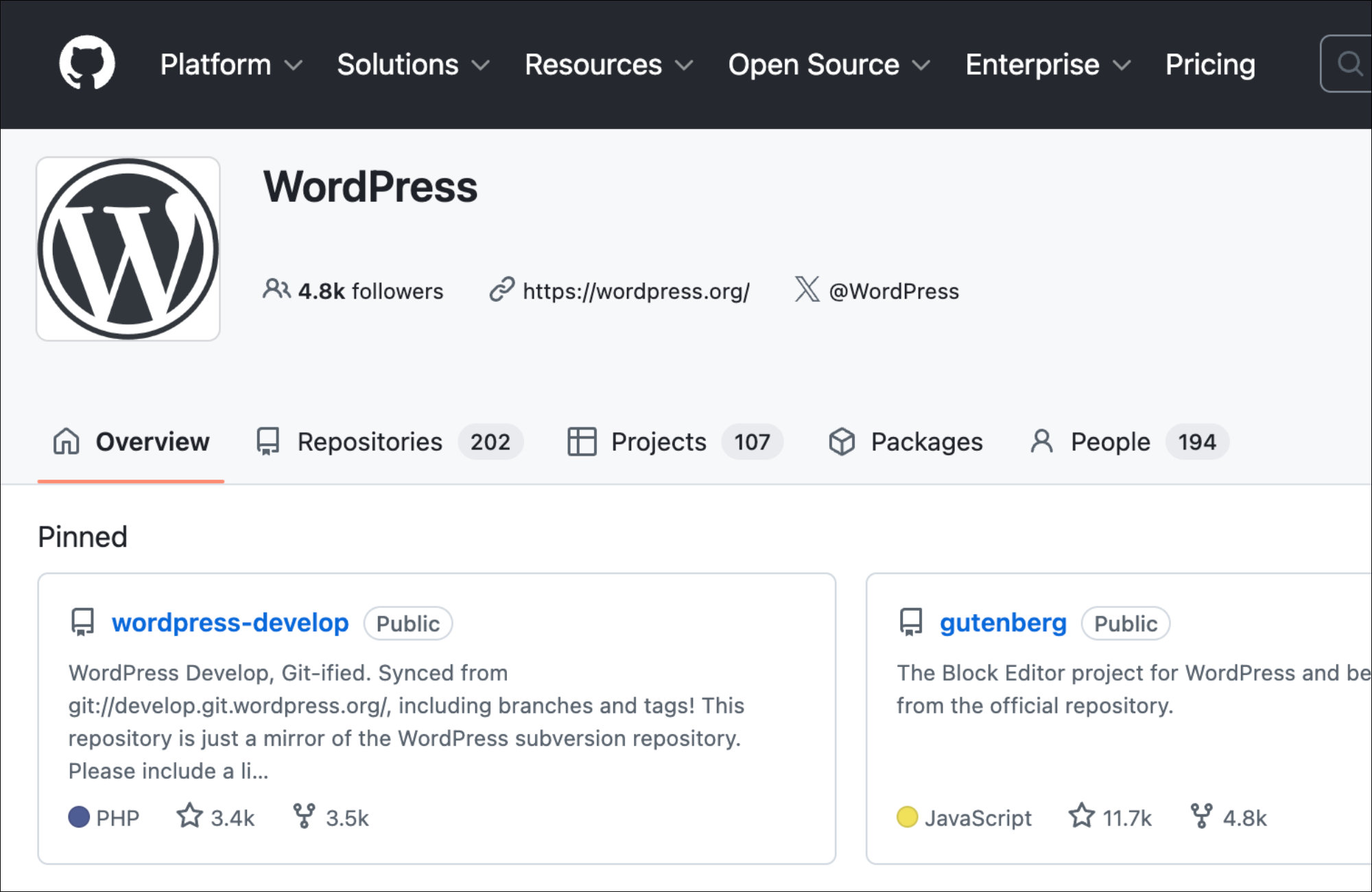
Task: Open the Pricing page link
Action: point(1210,64)
